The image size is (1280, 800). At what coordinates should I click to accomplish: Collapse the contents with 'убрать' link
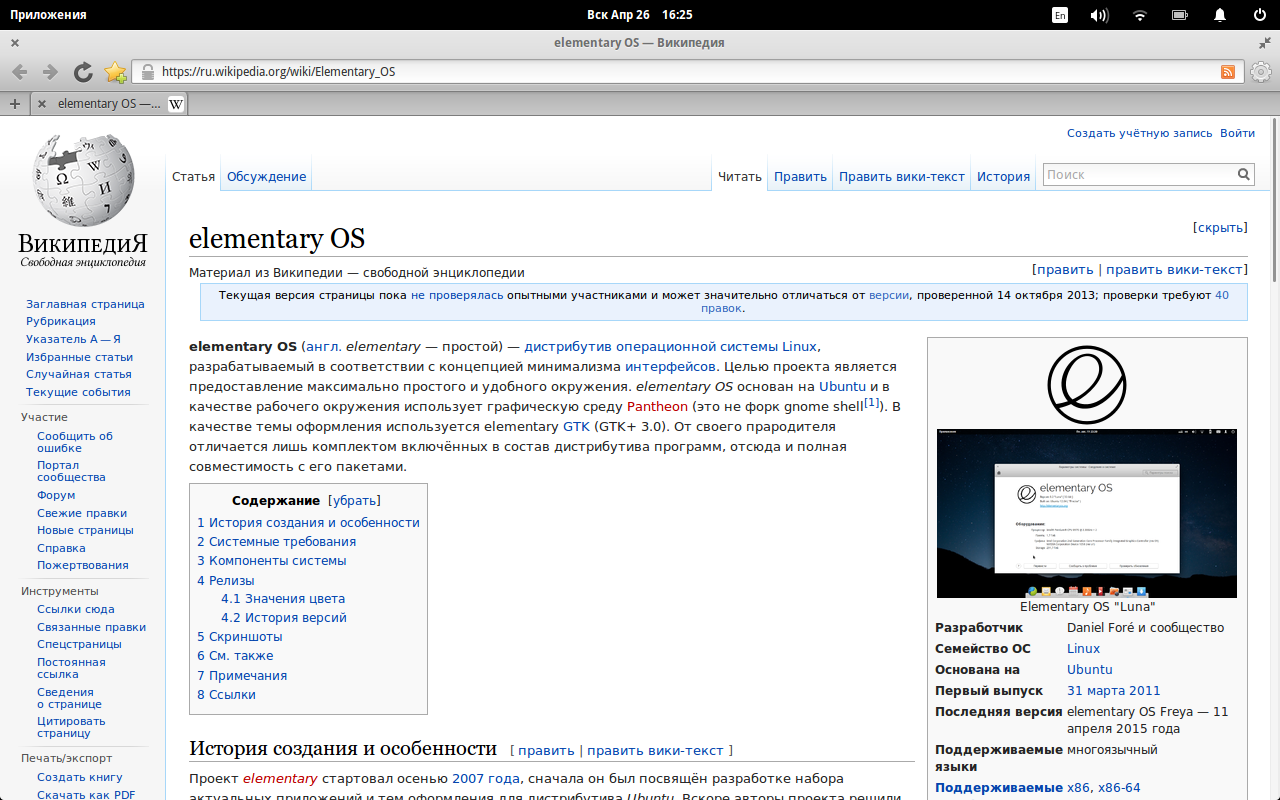354,501
